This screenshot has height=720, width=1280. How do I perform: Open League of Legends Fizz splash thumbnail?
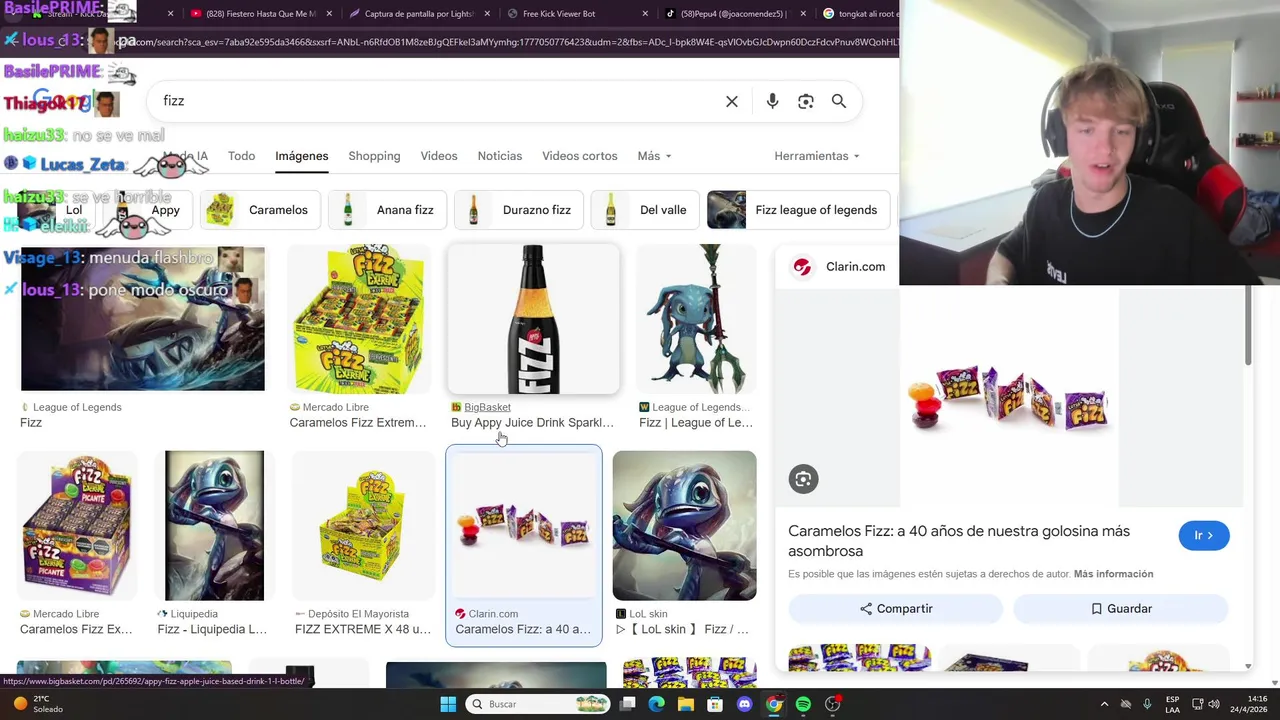tap(143, 319)
